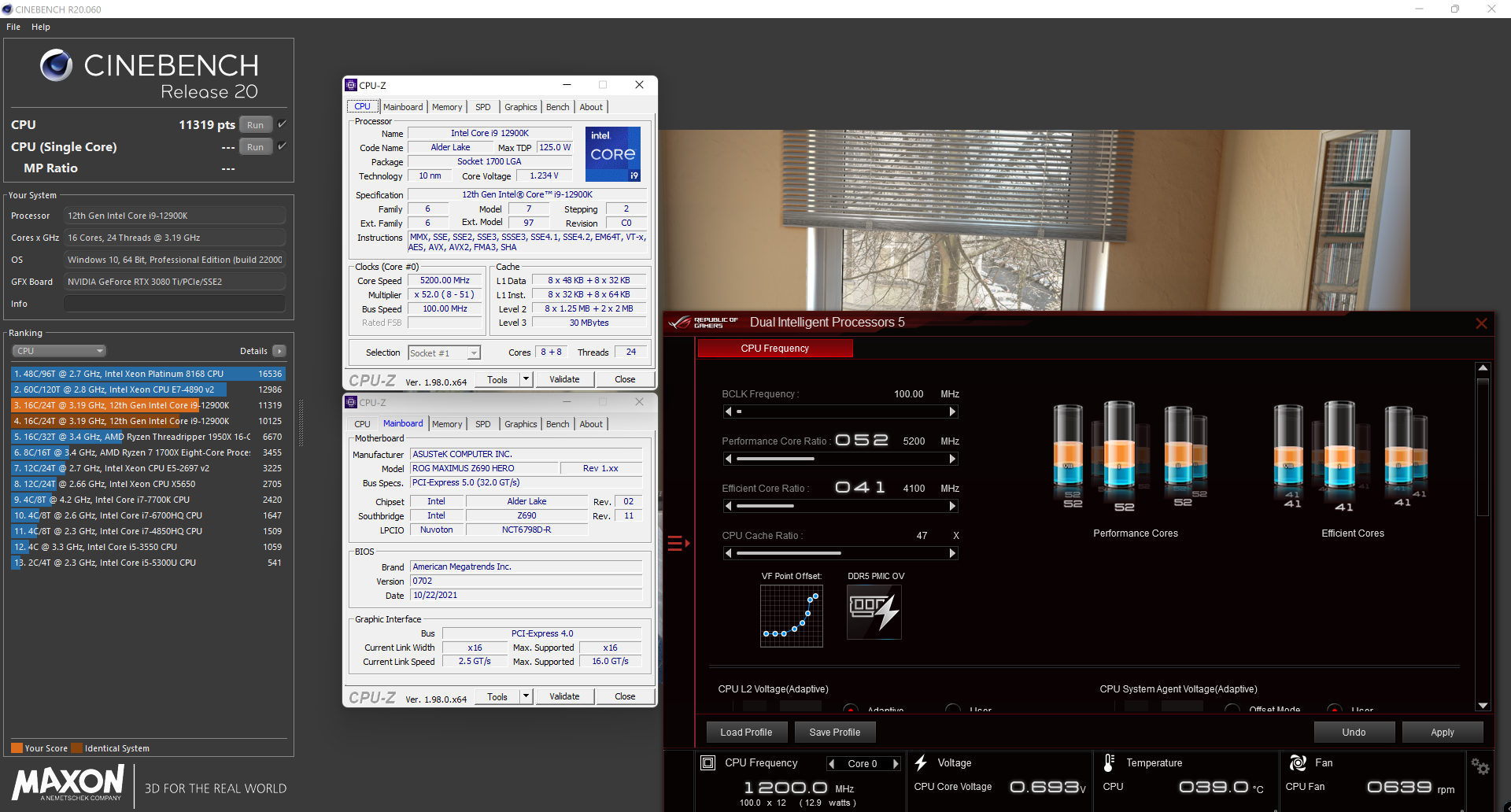Viewport: 1511px width, 812px height.
Task: Click the Temperature thermometer icon
Action: click(x=1109, y=762)
